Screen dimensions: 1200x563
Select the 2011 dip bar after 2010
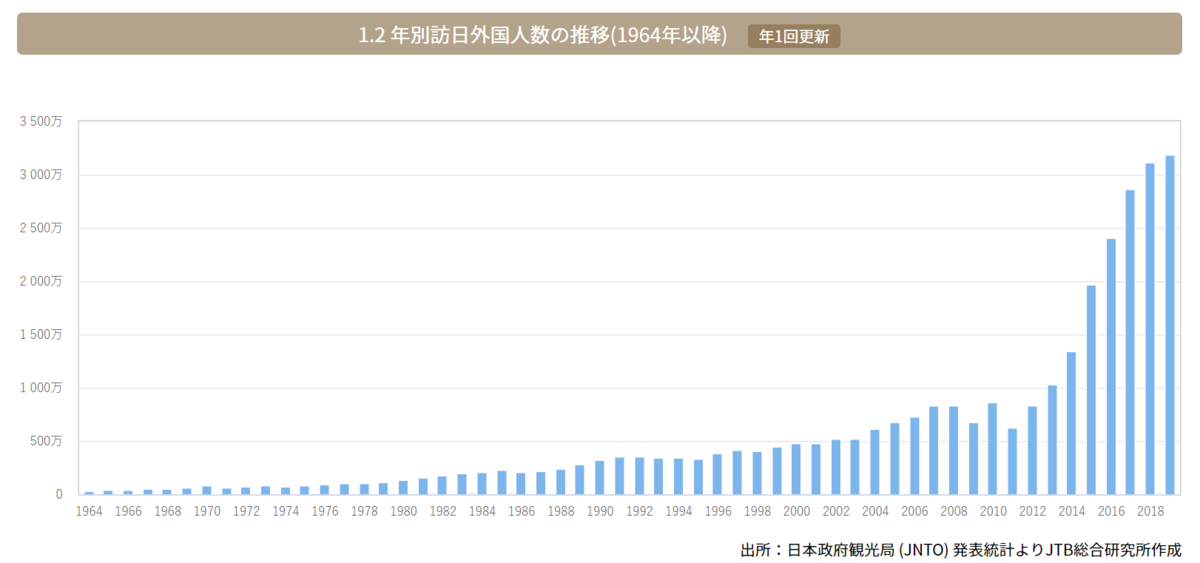click(x=1012, y=461)
